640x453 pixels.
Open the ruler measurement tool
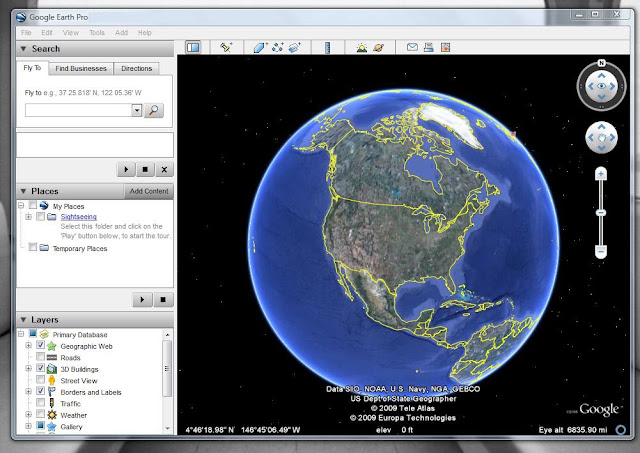click(327, 48)
